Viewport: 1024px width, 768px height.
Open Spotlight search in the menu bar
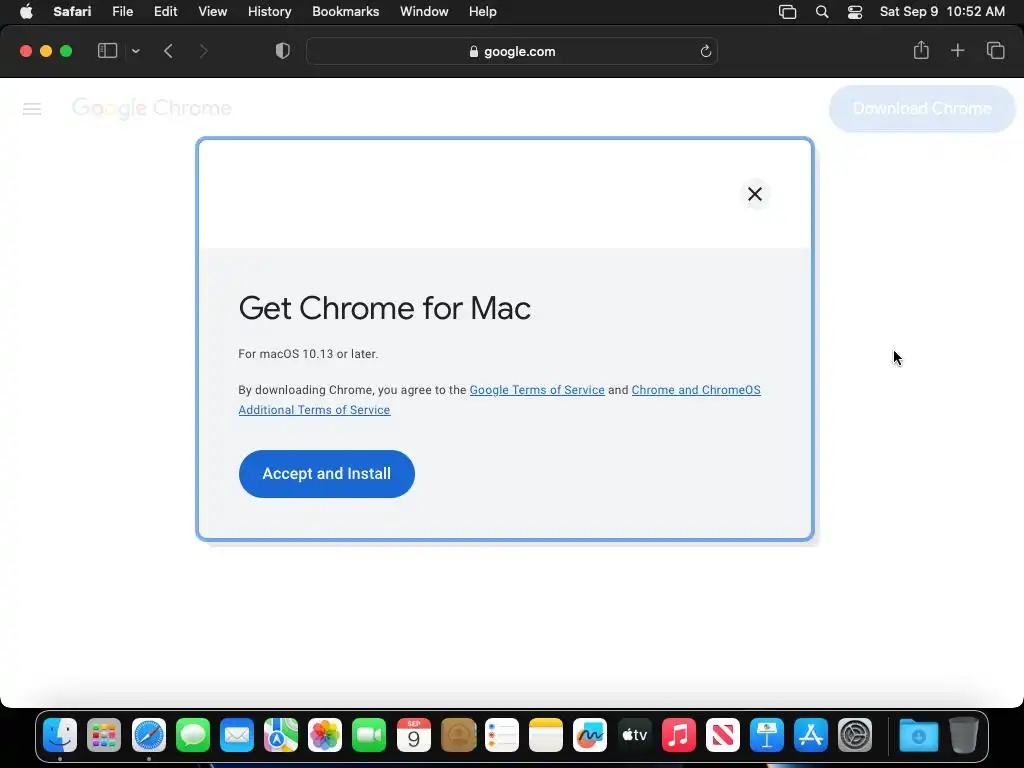coord(822,12)
